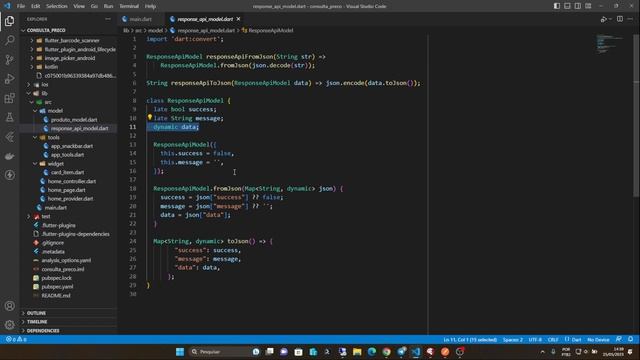
Task: Toggle Primary Side Bar visibility
Action: pyautogui.click(x=557, y=6)
